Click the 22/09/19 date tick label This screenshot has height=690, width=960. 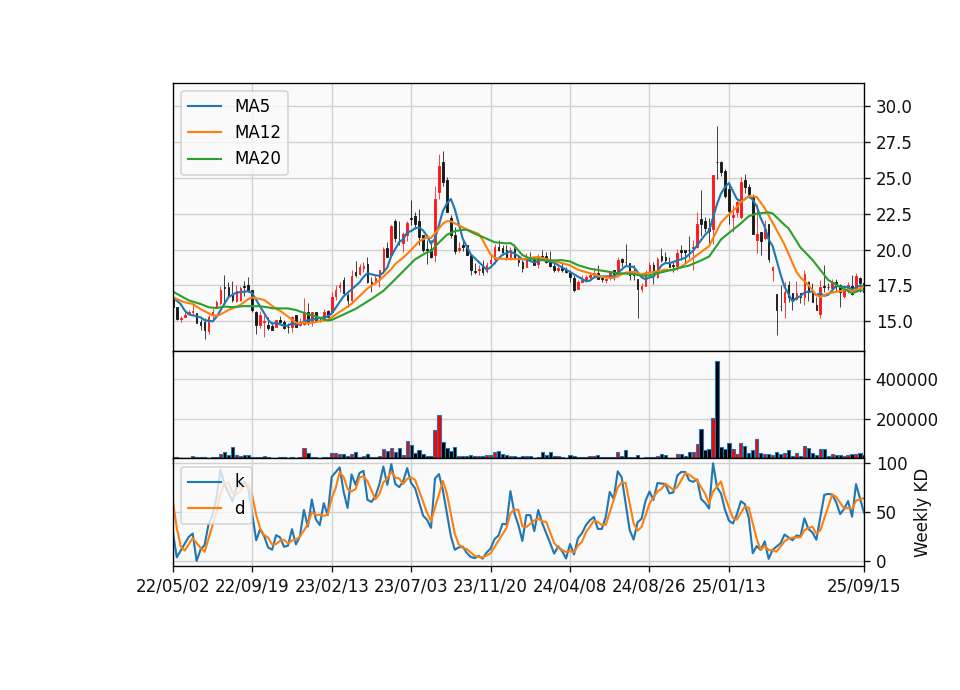pyautogui.click(x=252, y=586)
